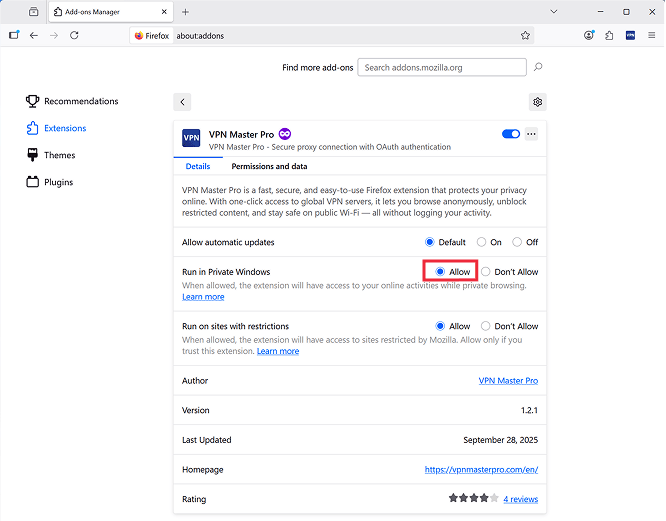Click the sidebar toggle icon
This screenshot has width=666, height=521.
point(14,35)
